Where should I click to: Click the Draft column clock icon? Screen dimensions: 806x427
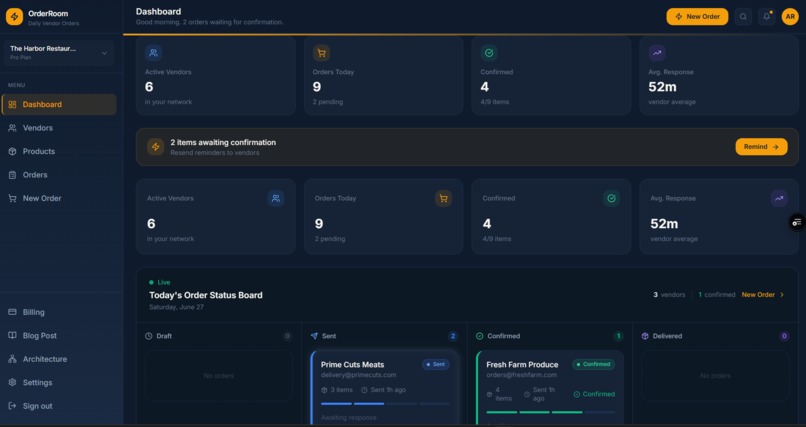pyautogui.click(x=149, y=336)
